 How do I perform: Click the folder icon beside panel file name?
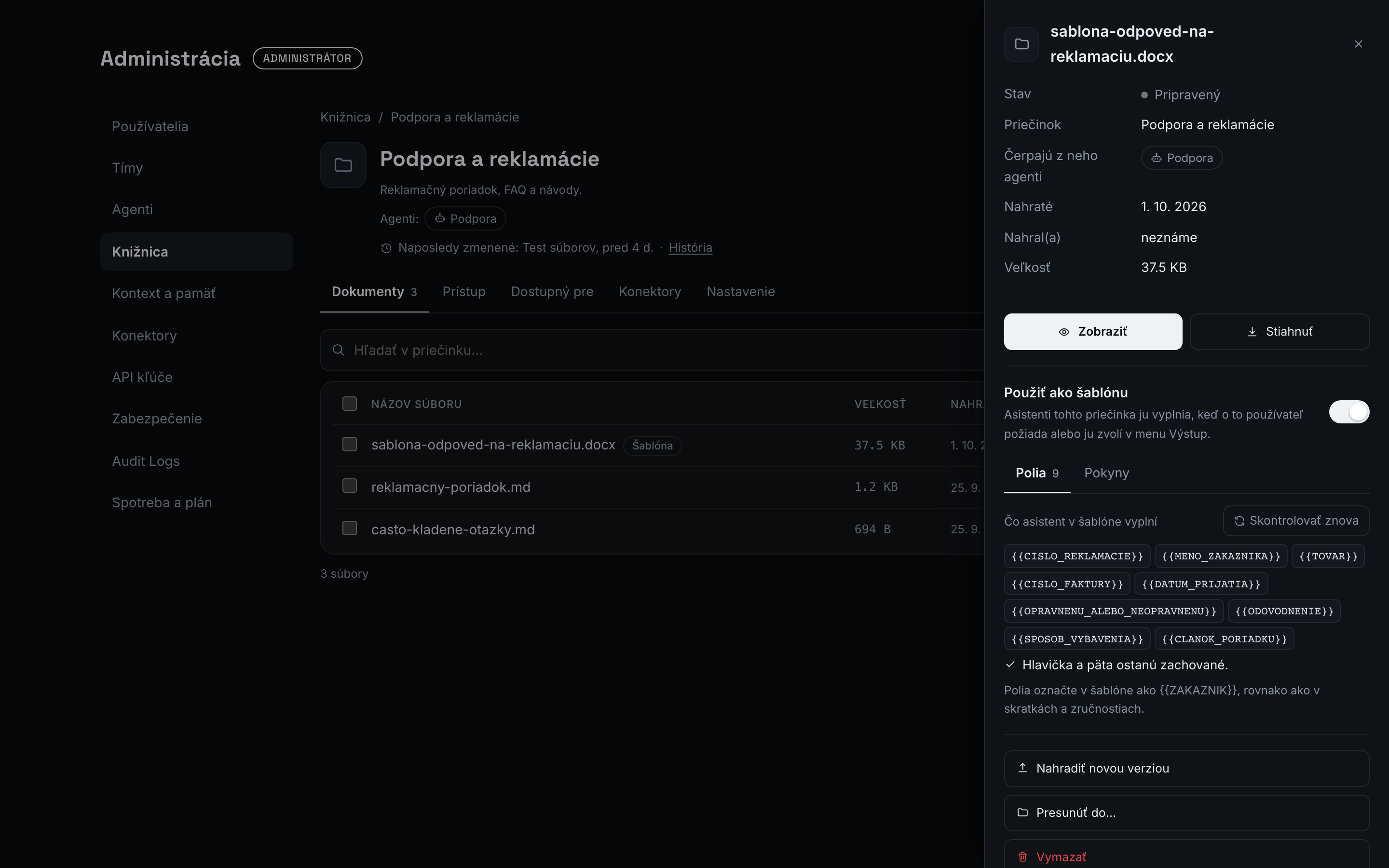point(1021,44)
